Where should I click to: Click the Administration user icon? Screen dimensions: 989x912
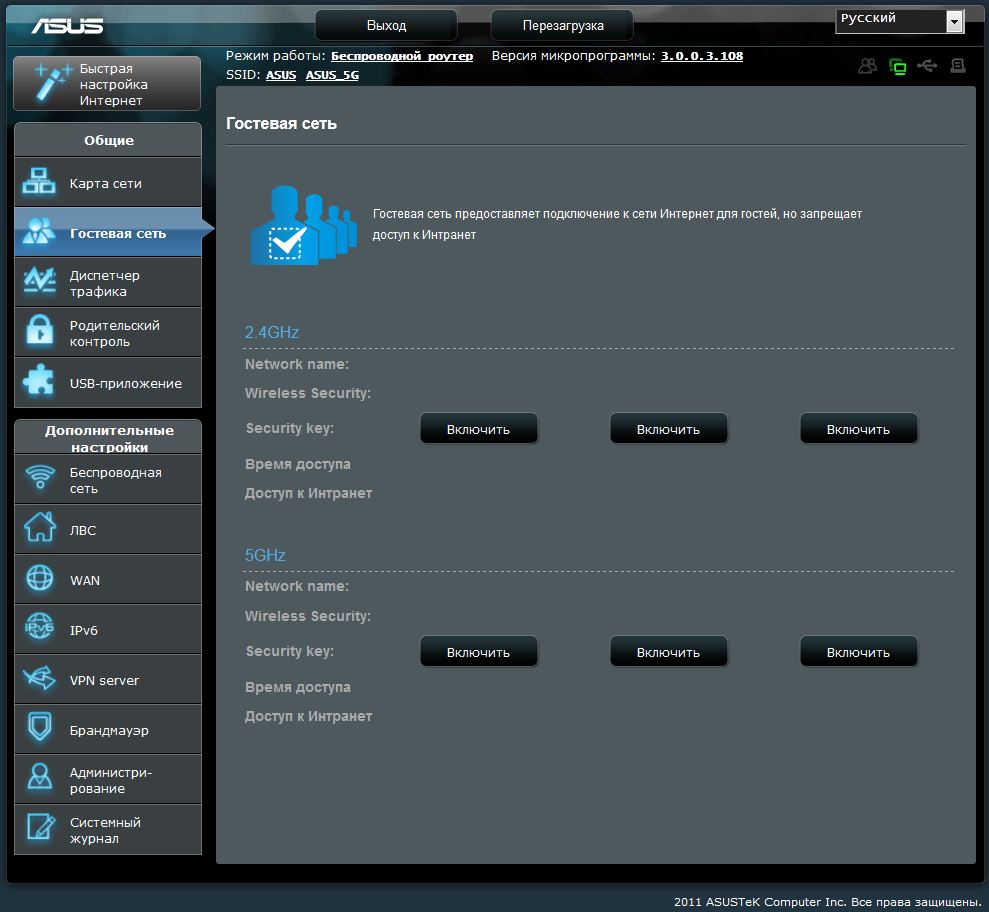pos(40,777)
